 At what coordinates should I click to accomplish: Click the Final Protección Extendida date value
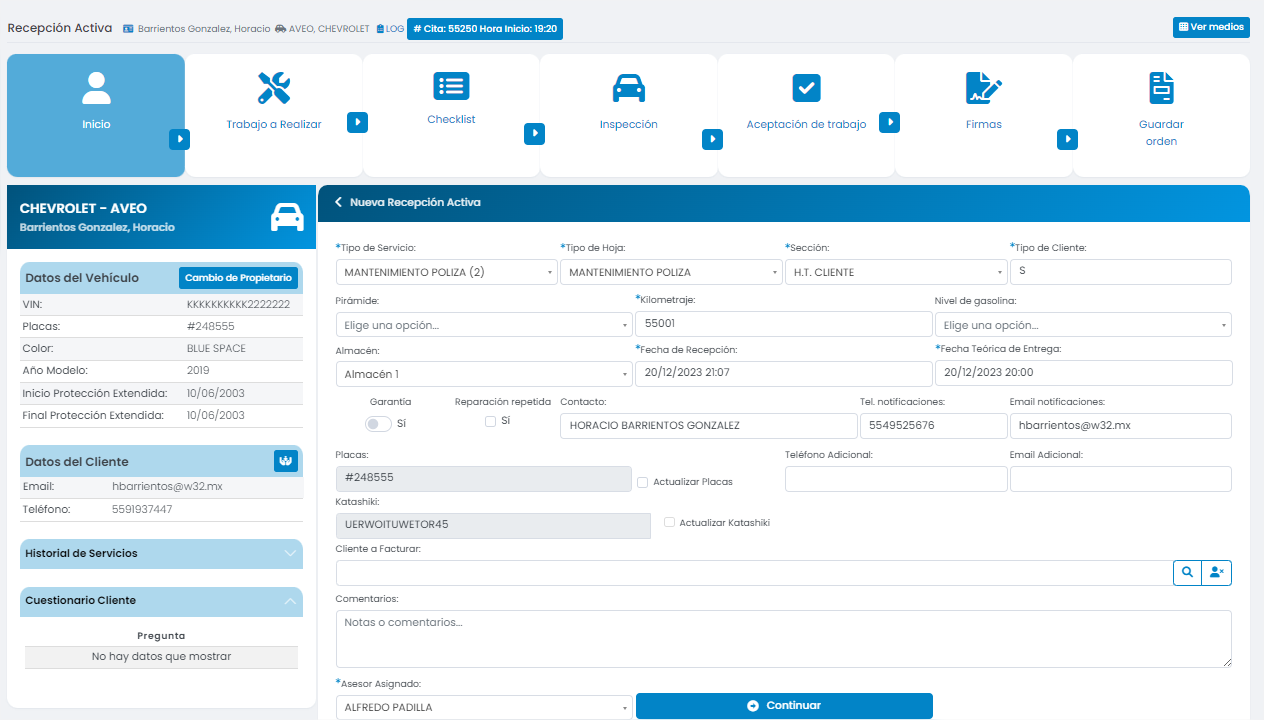point(215,415)
